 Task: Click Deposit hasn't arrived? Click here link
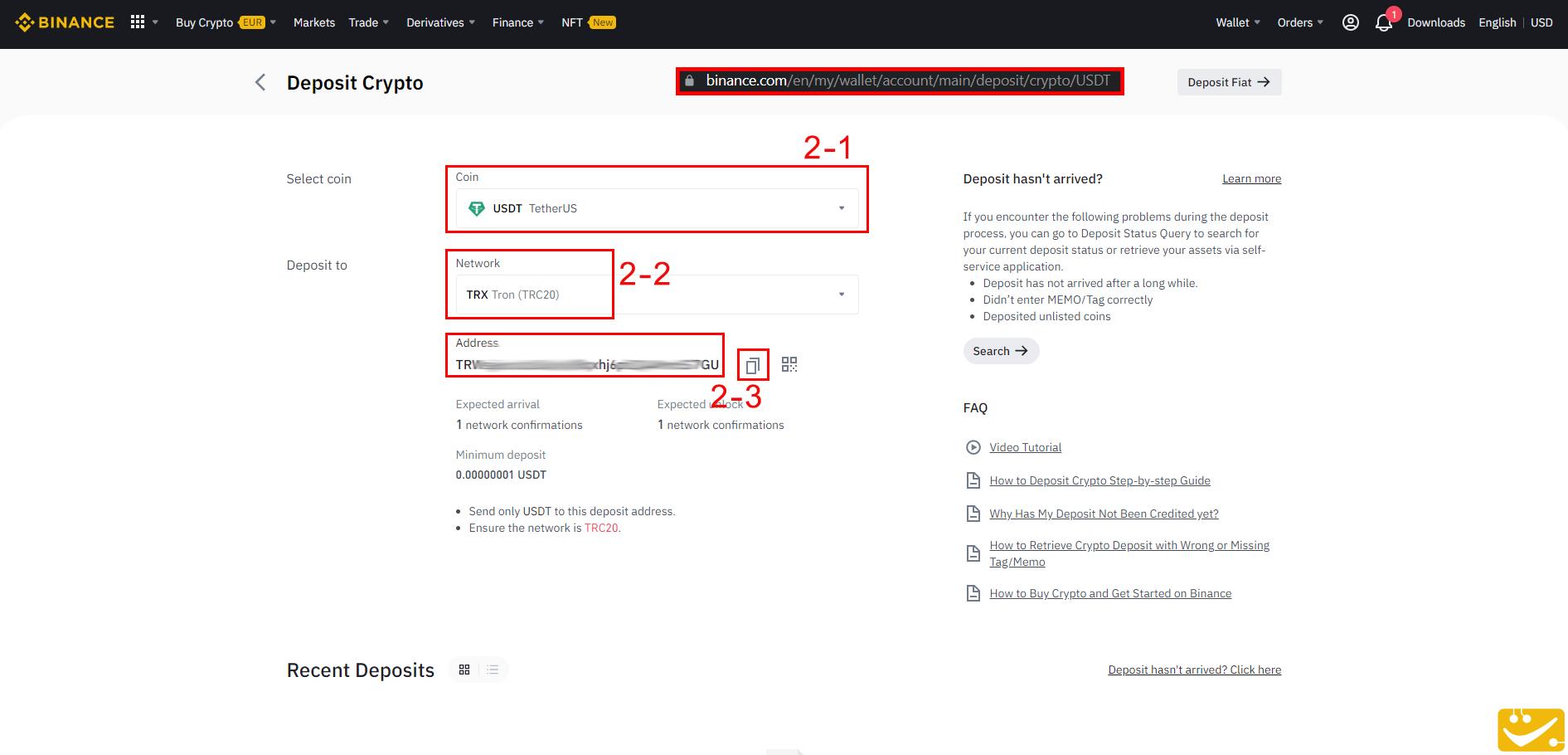[1194, 670]
